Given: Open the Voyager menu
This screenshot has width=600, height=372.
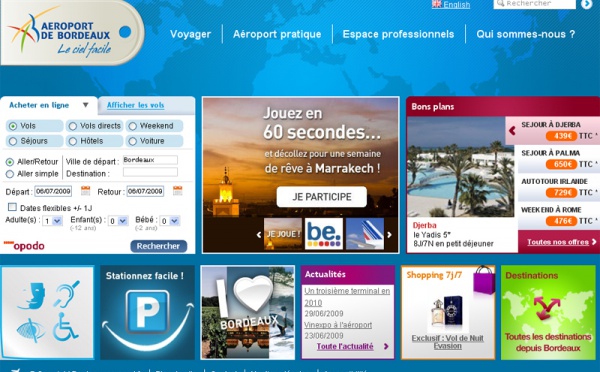Looking at the screenshot, I should click(190, 34).
